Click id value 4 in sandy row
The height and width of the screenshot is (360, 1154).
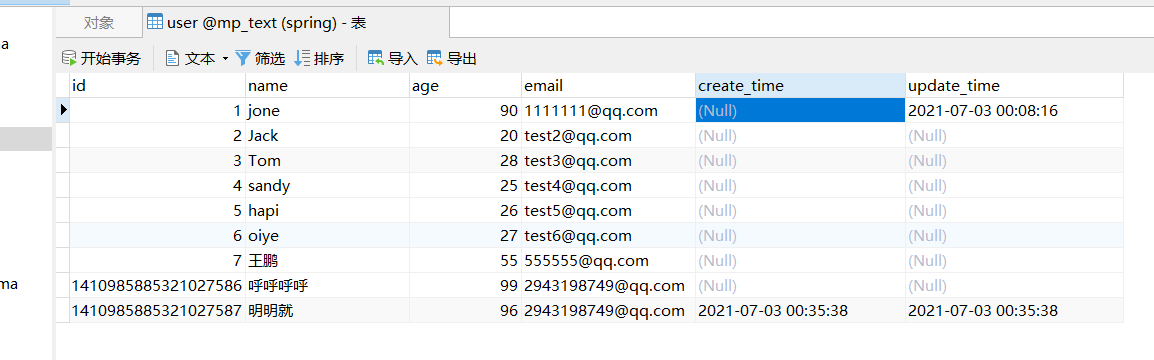157,186
